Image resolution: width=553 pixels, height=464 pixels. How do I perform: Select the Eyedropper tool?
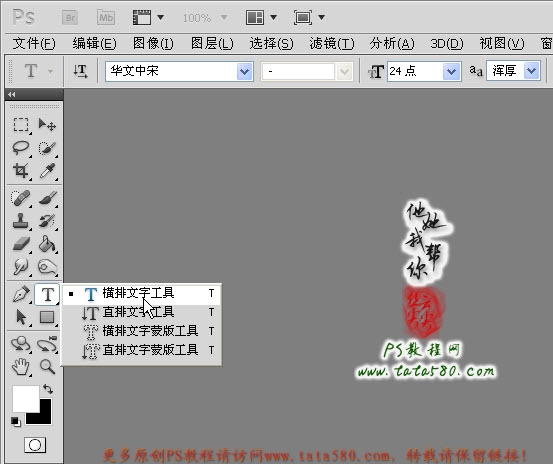[x=47, y=171]
